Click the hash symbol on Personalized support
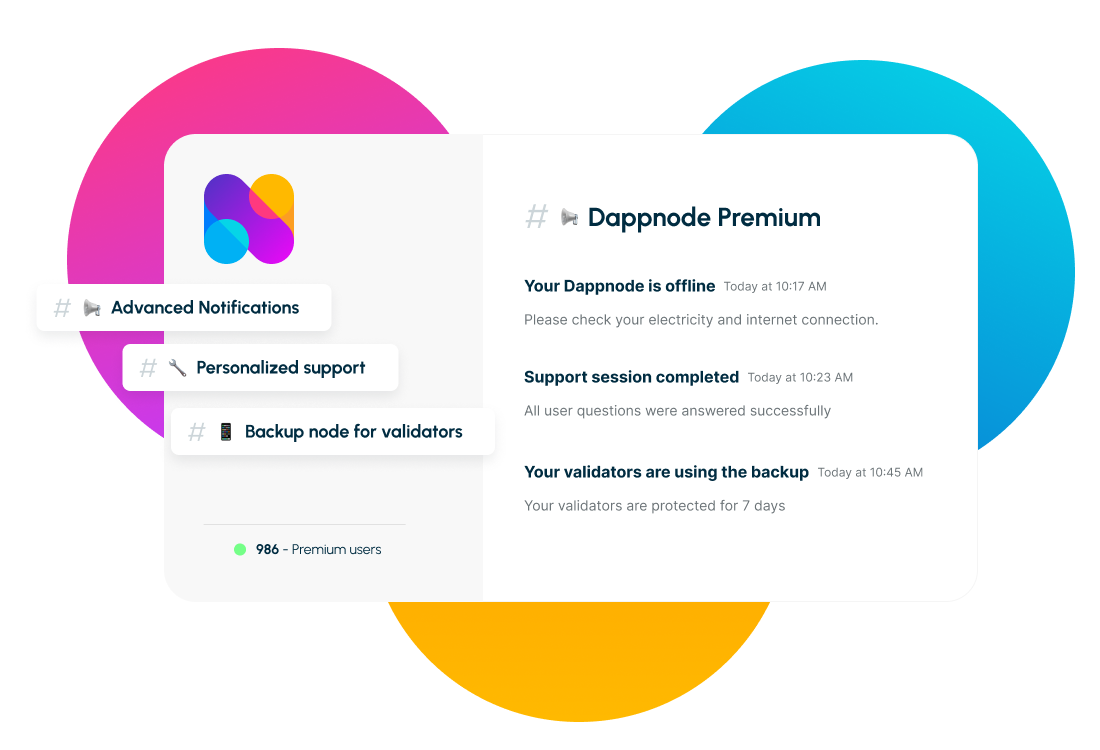 pos(148,368)
